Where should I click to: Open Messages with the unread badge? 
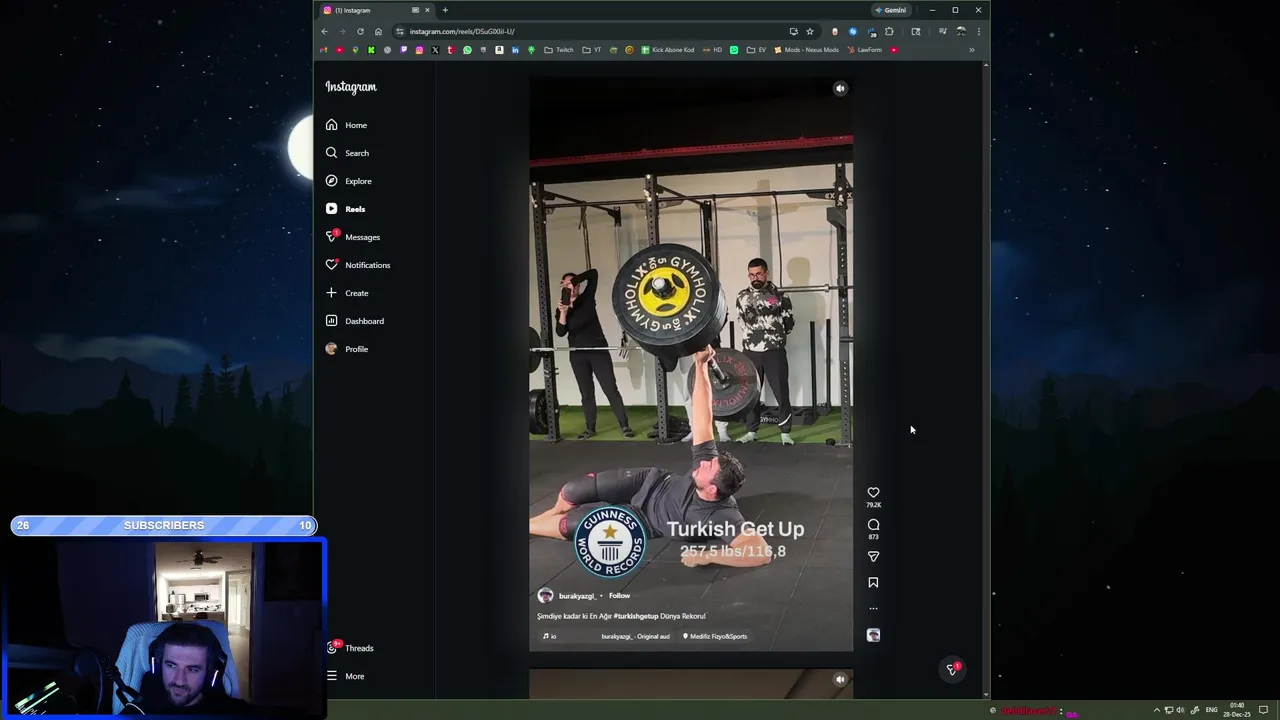click(352, 237)
